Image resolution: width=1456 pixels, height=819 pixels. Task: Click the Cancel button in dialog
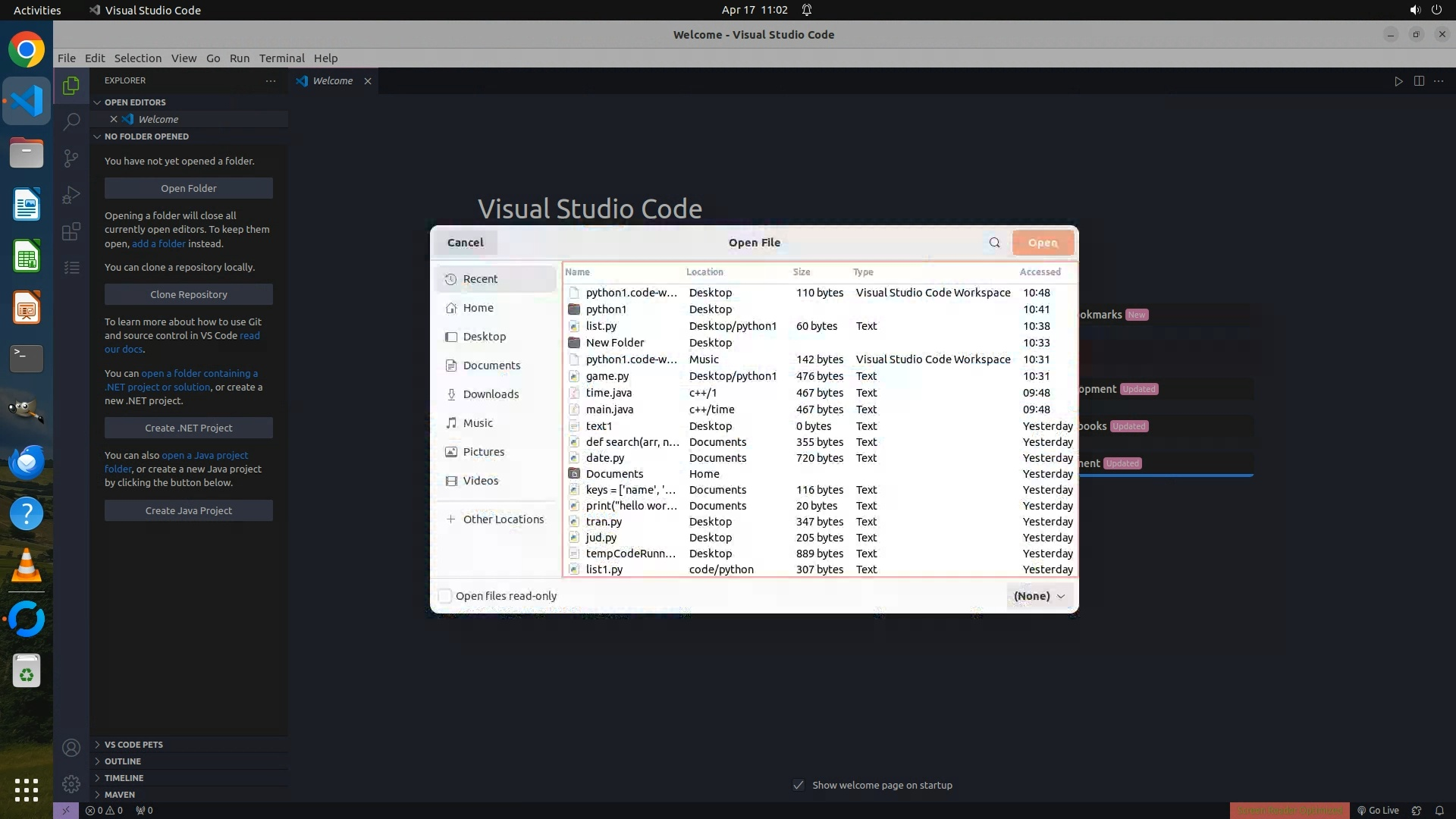tap(465, 243)
